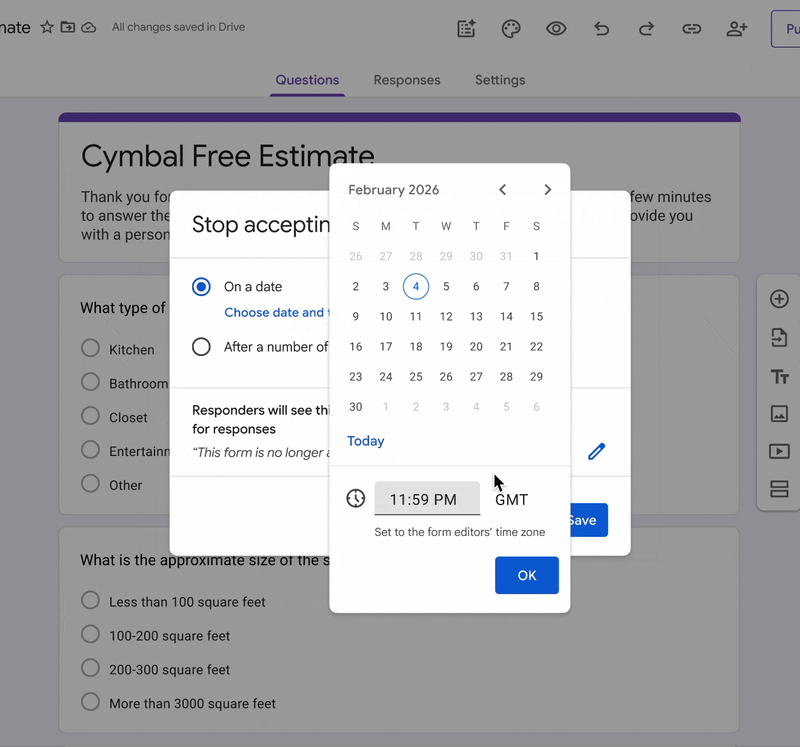The image size is (800, 747).
Task: Click the Undo icon in the toolbar
Action: pyautogui.click(x=601, y=29)
